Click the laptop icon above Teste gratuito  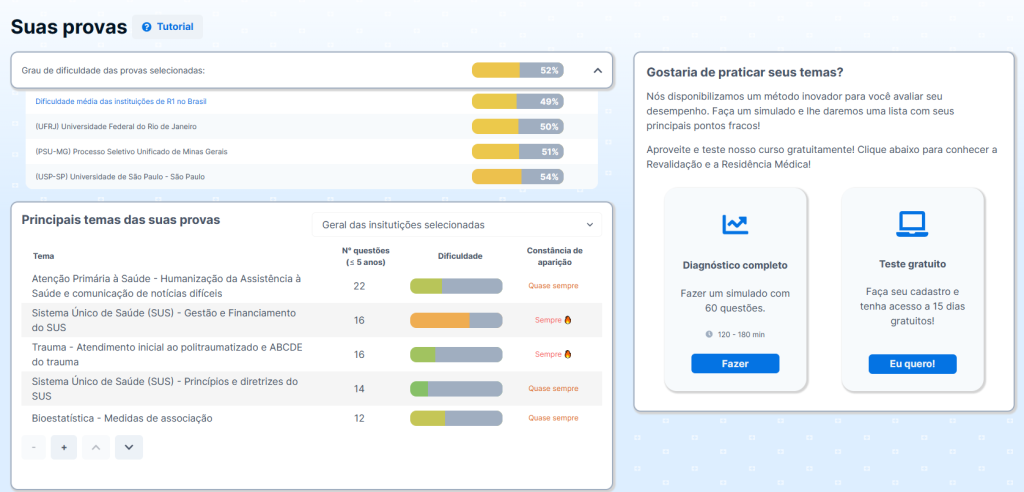point(912,222)
